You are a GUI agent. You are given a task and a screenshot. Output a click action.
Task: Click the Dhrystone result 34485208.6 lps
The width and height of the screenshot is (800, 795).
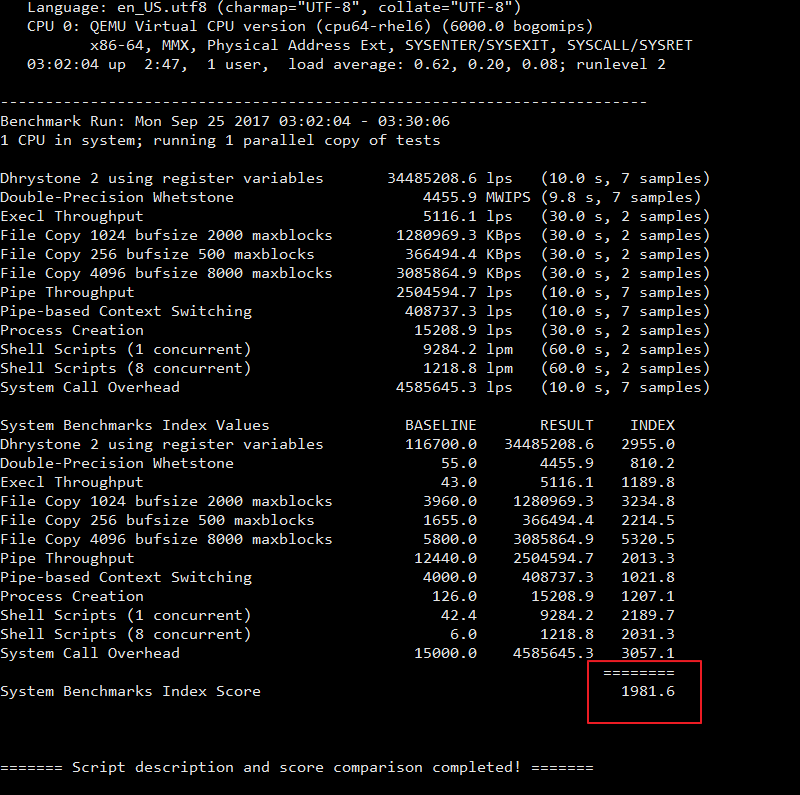click(449, 178)
